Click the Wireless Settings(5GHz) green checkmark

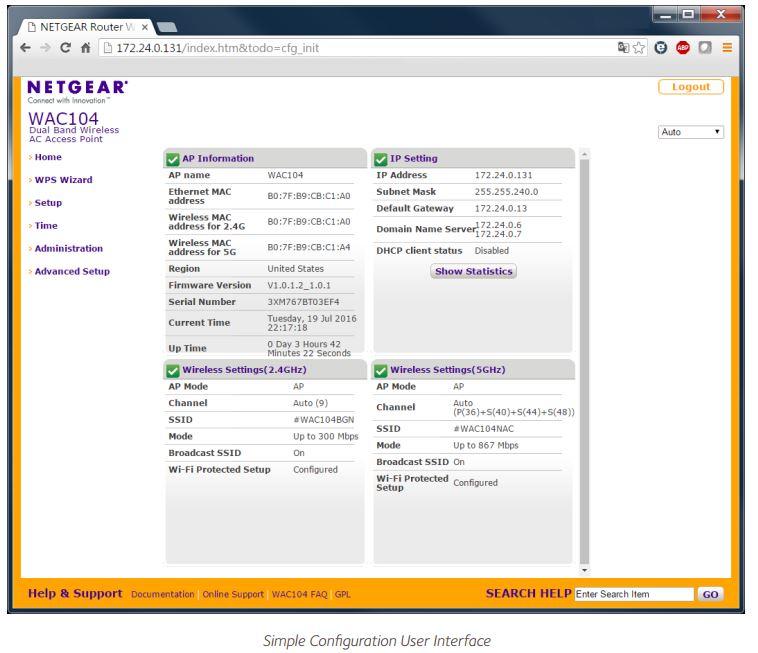tap(381, 370)
